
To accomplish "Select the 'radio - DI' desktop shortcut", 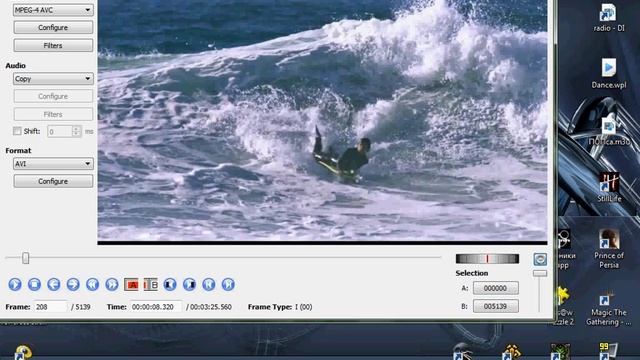I will click(x=609, y=18).
